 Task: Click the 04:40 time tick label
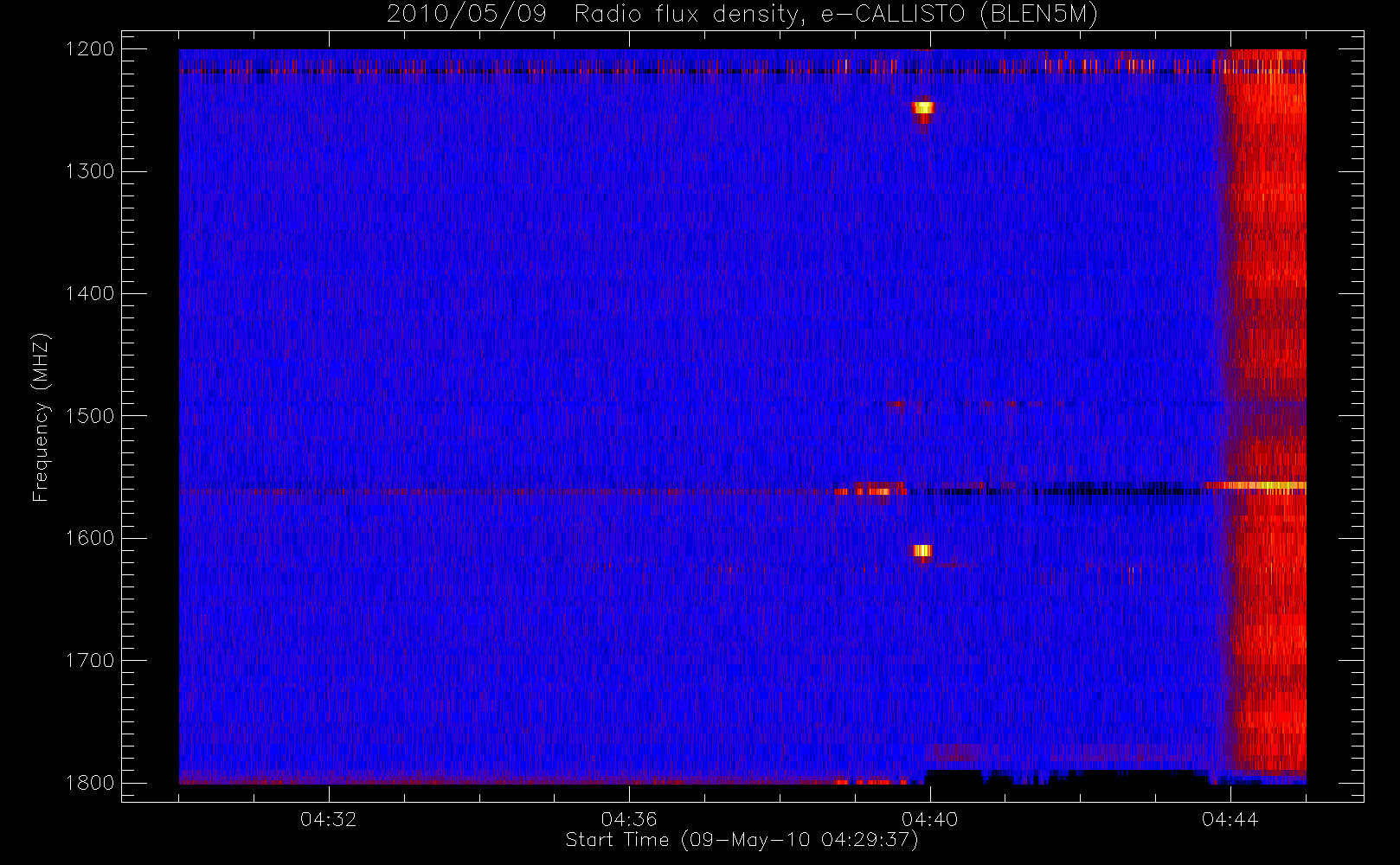click(929, 819)
